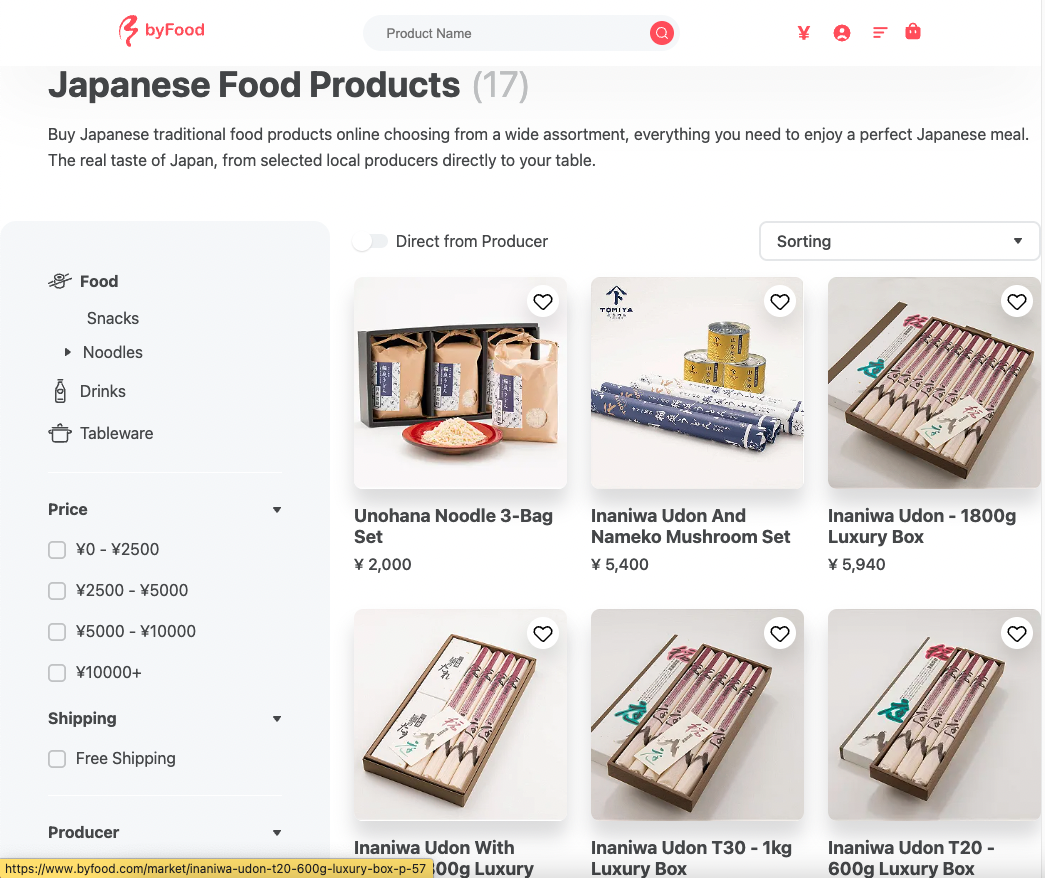Open the user account icon
The height and width of the screenshot is (878, 1045).
[842, 33]
